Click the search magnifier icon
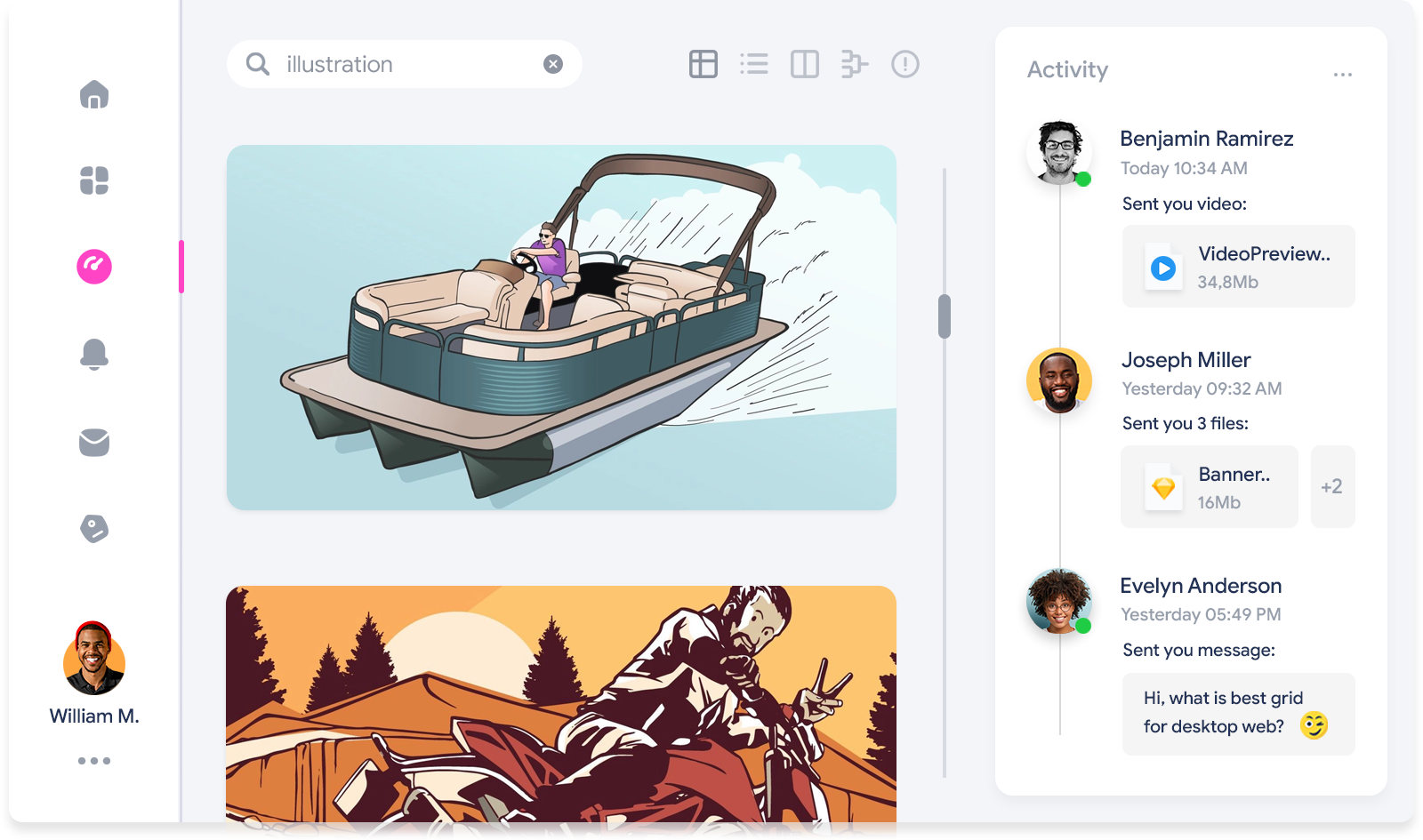 pyautogui.click(x=258, y=64)
